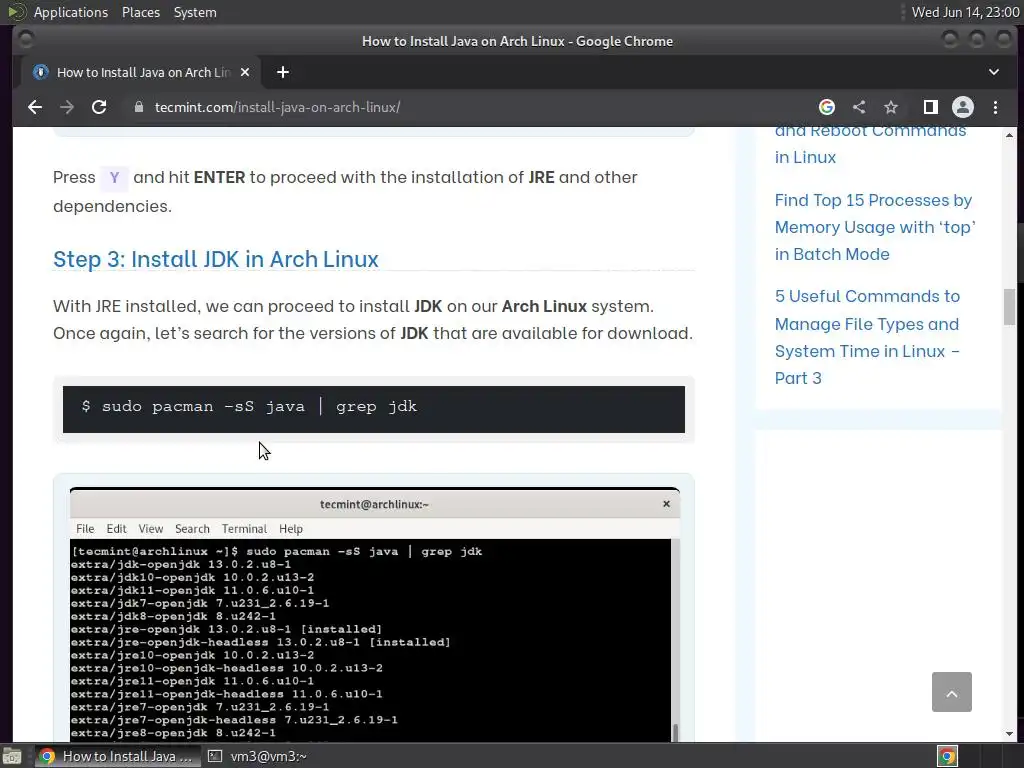The width and height of the screenshot is (1024, 768).
Task: Open the System menu
Action: click(x=195, y=12)
